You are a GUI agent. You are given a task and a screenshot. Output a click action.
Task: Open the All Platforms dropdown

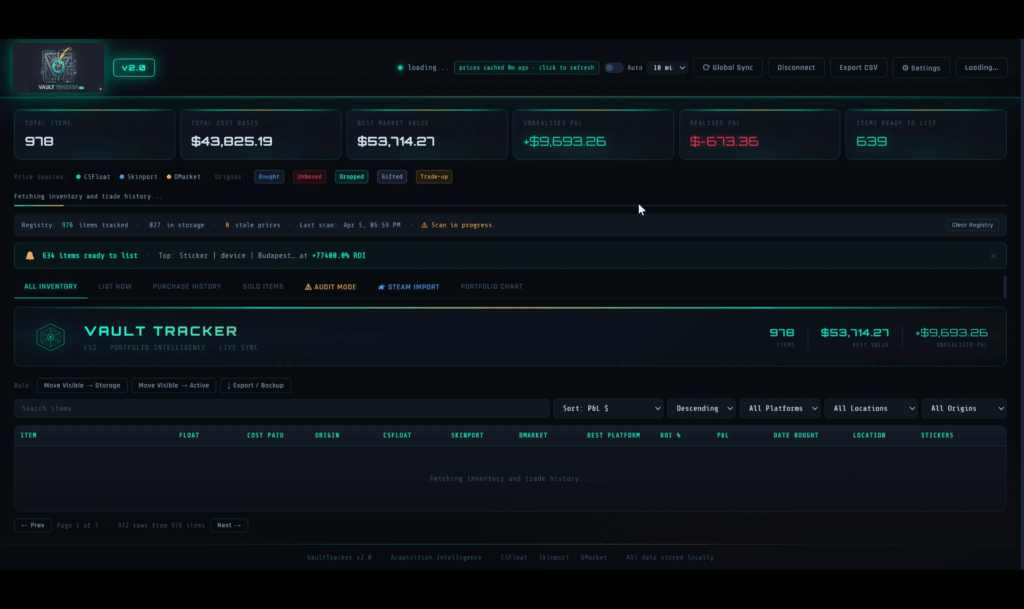780,409
